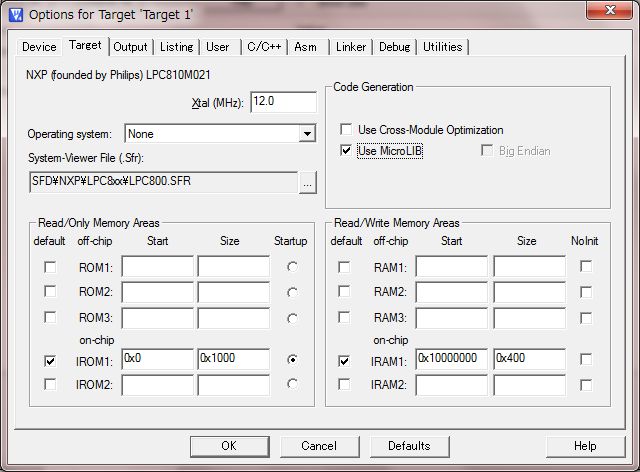The image size is (640, 472).
Task: Click the Keil icon in title bar
Action: (14, 13)
